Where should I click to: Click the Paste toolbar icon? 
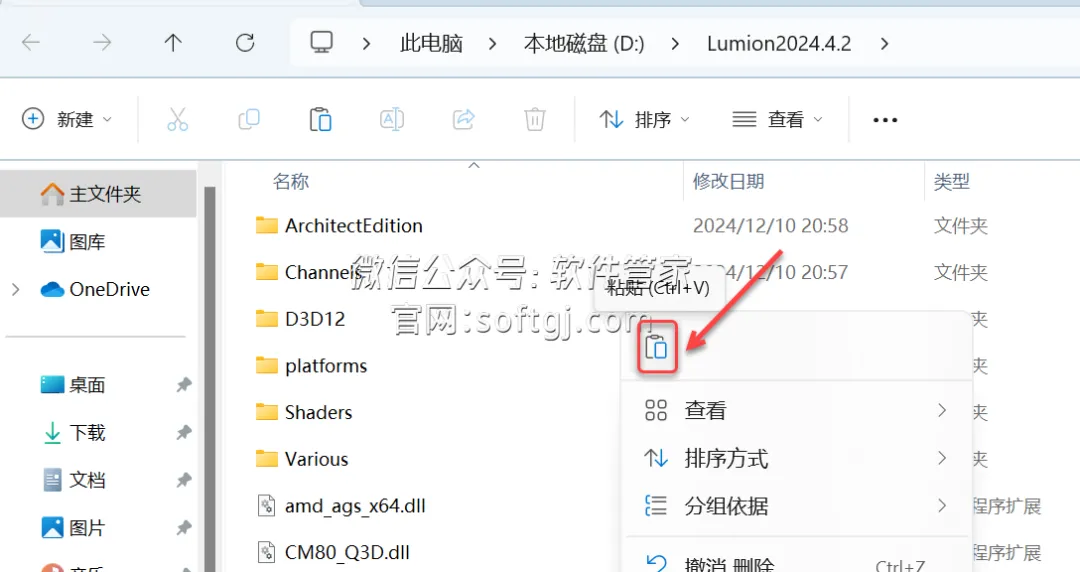coord(320,119)
